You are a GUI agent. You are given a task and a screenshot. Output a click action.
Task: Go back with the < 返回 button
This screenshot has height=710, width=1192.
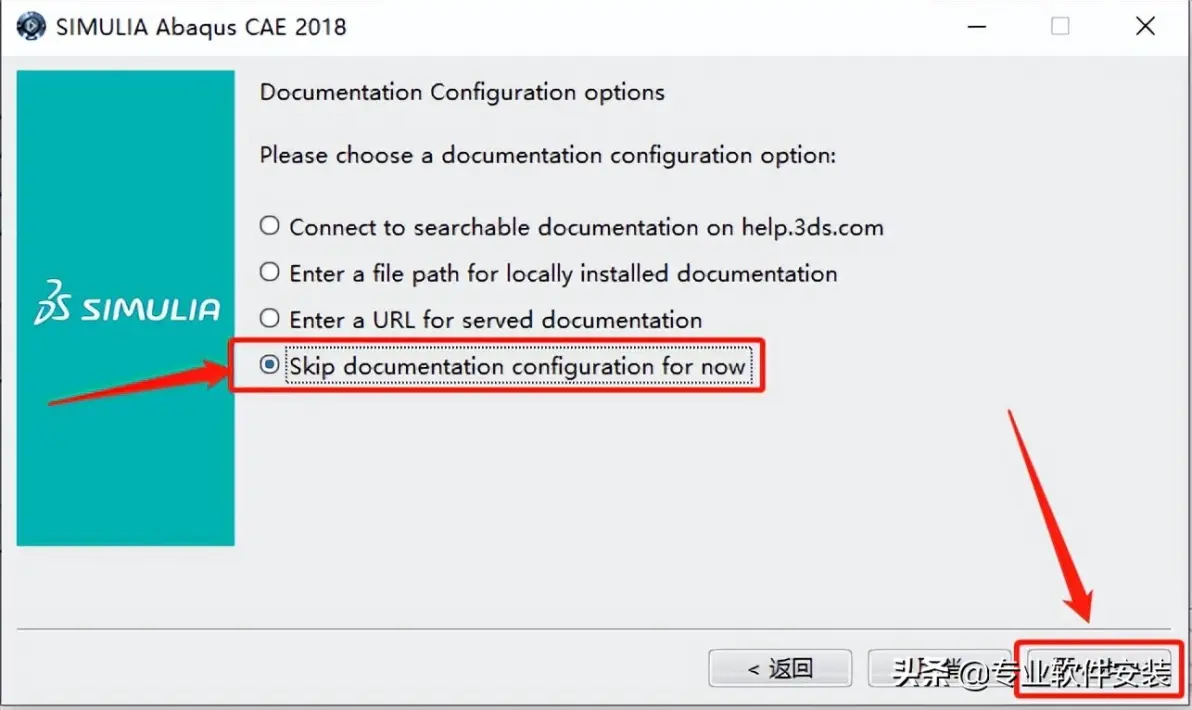point(780,668)
